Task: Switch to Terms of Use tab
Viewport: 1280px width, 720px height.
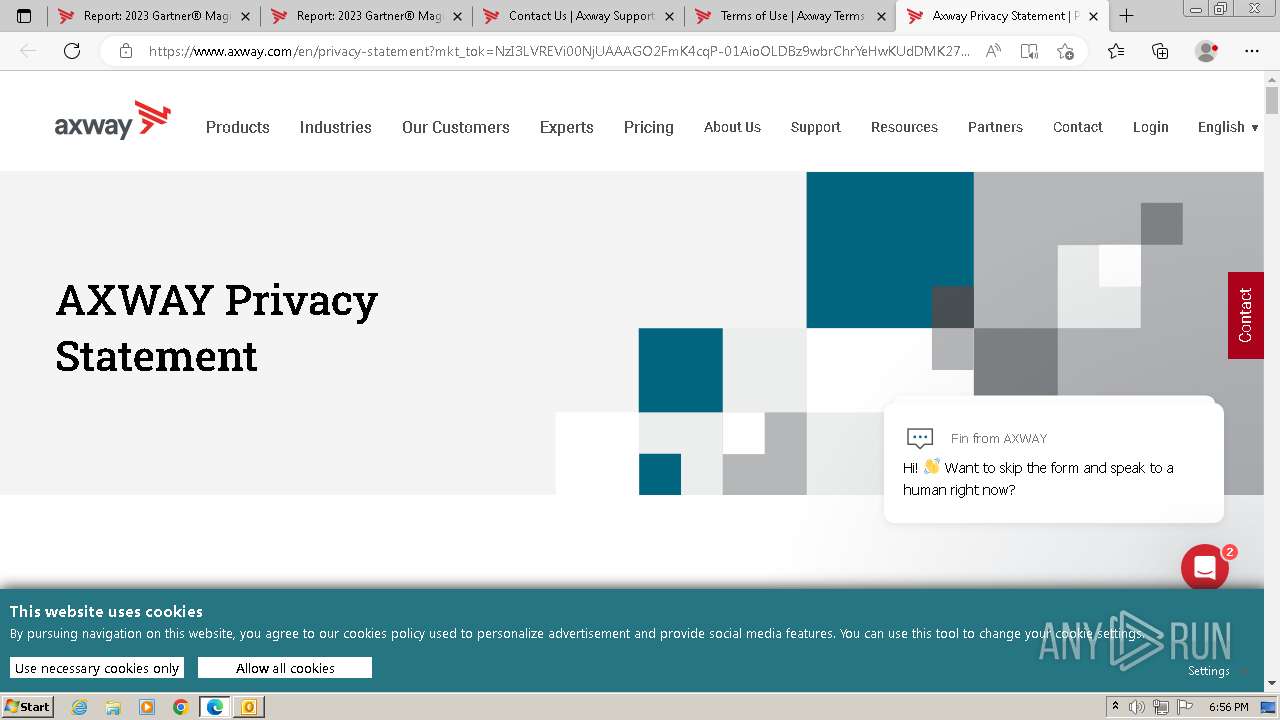Action: point(790,16)
